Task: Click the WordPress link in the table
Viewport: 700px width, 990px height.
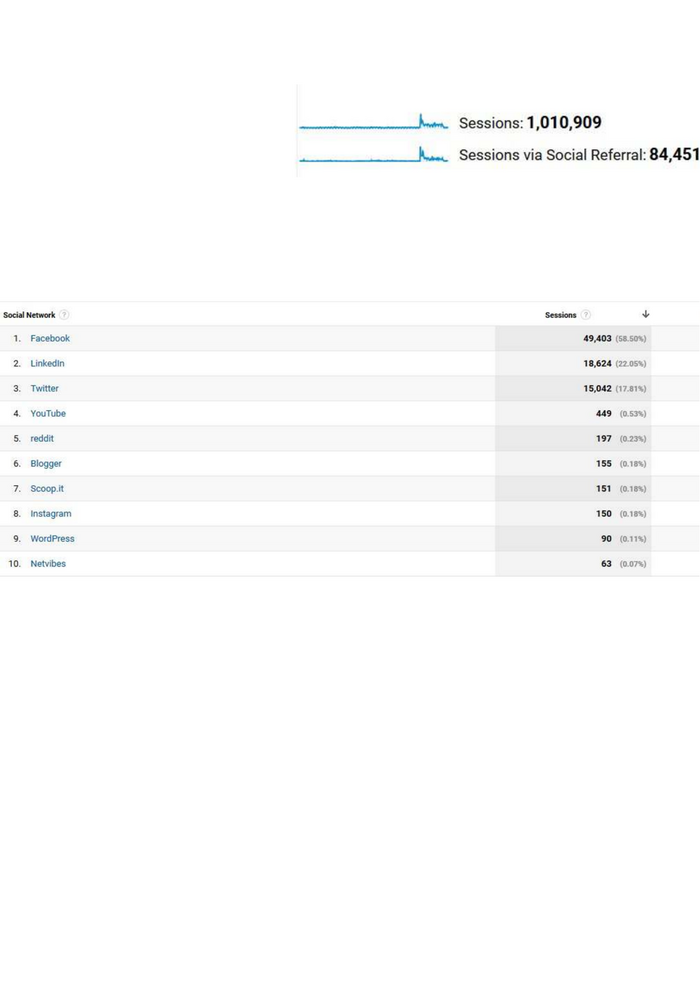Action: click(52, 539)
